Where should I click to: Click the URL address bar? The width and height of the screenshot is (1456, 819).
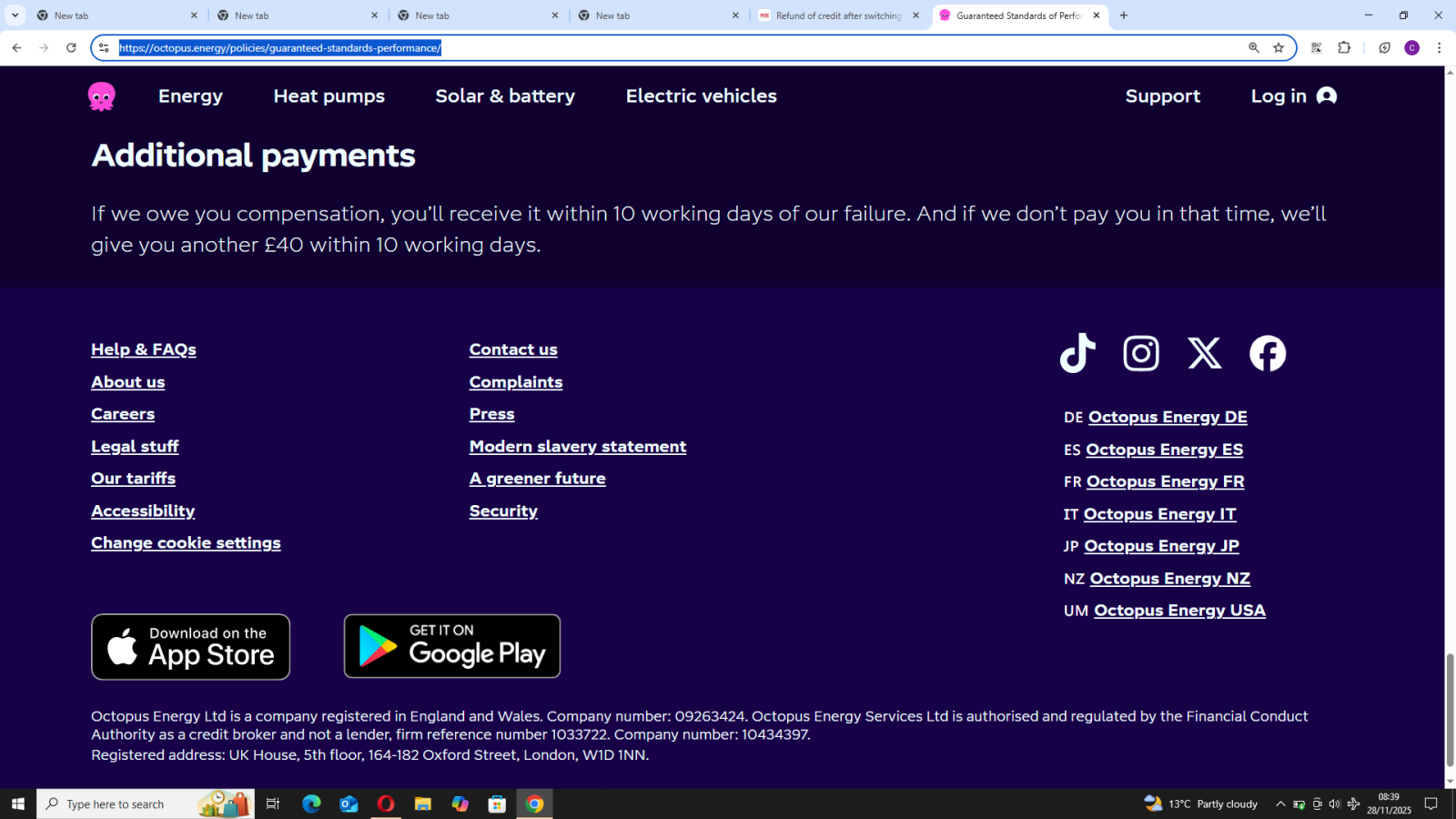pyautogui.click(x=673, y=48)
